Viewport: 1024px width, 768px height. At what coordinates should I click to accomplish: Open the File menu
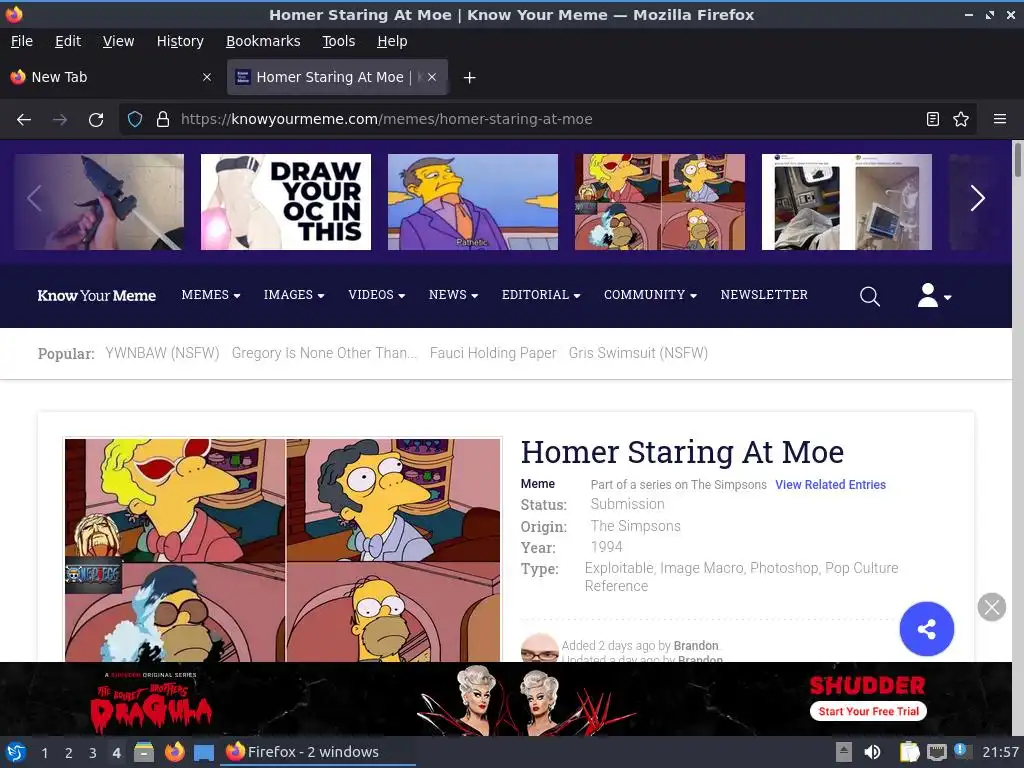click(22, 41)
